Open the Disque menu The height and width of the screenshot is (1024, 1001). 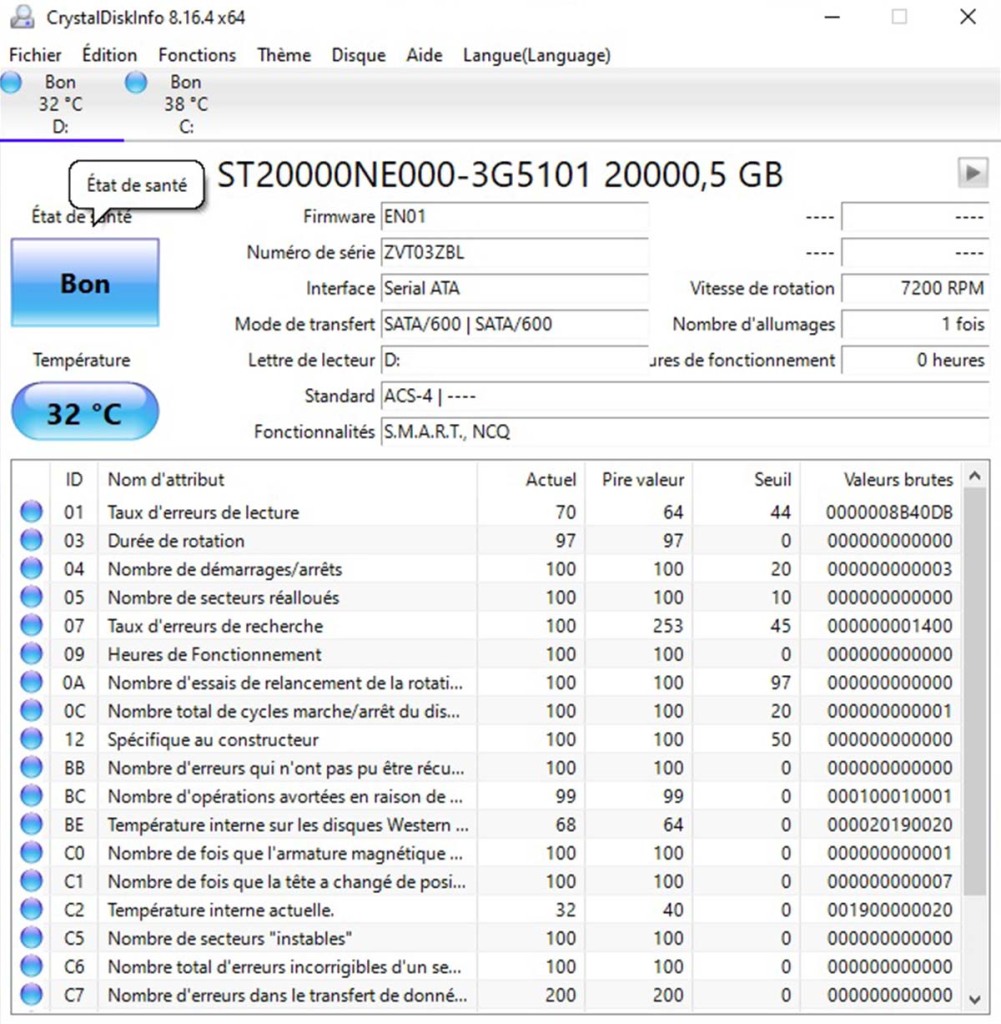(358, 55)
